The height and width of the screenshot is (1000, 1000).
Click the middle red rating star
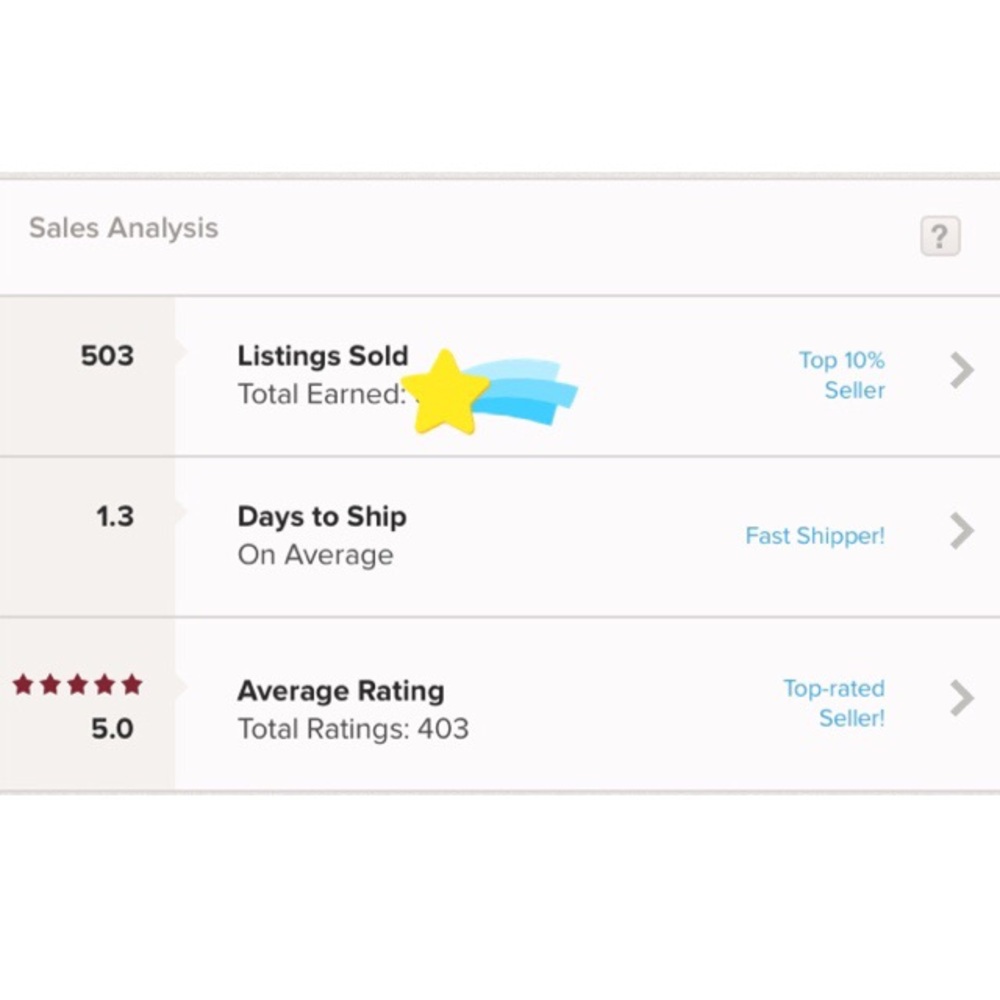[77, 685]
